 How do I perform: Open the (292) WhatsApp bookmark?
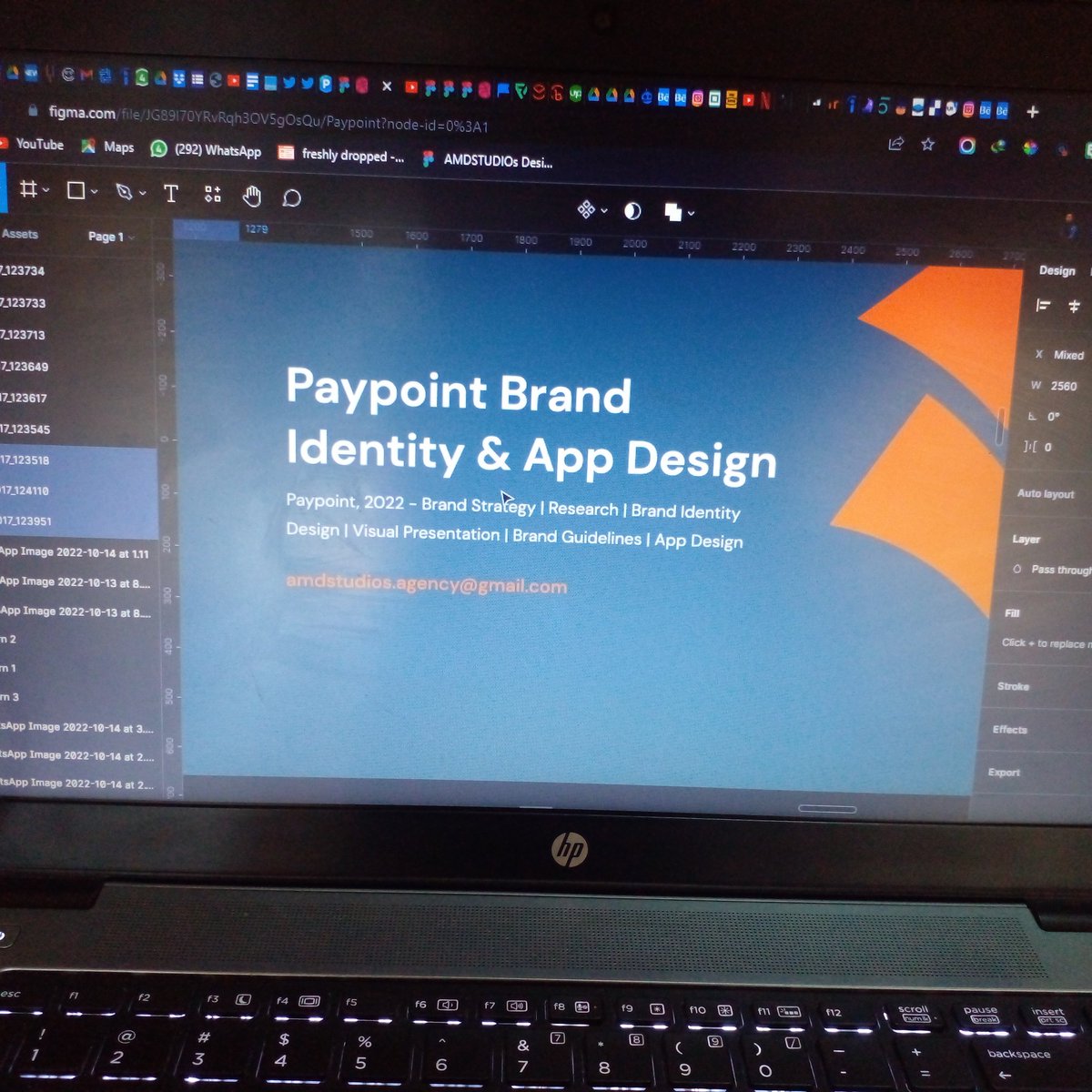[207, 150]
